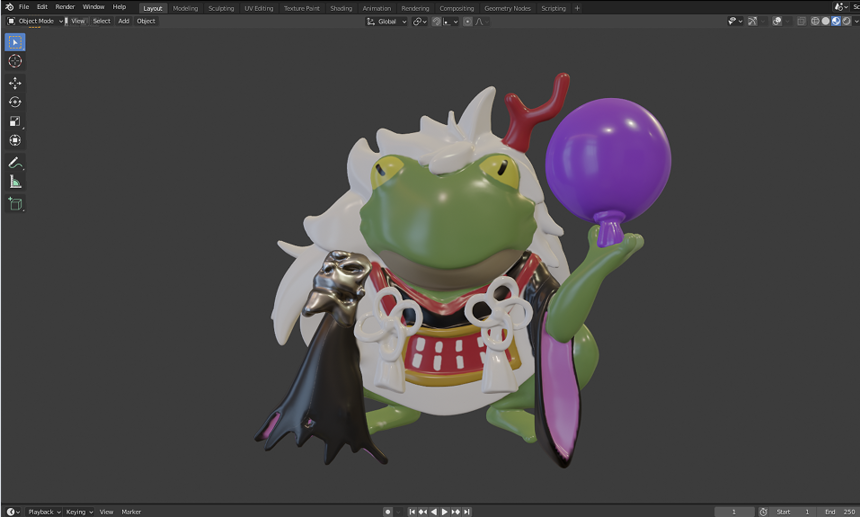This screenshot has width=860, height=517.
Task: Open the viewport View menu
Action: pyautogui.click(x=78, y=21)
